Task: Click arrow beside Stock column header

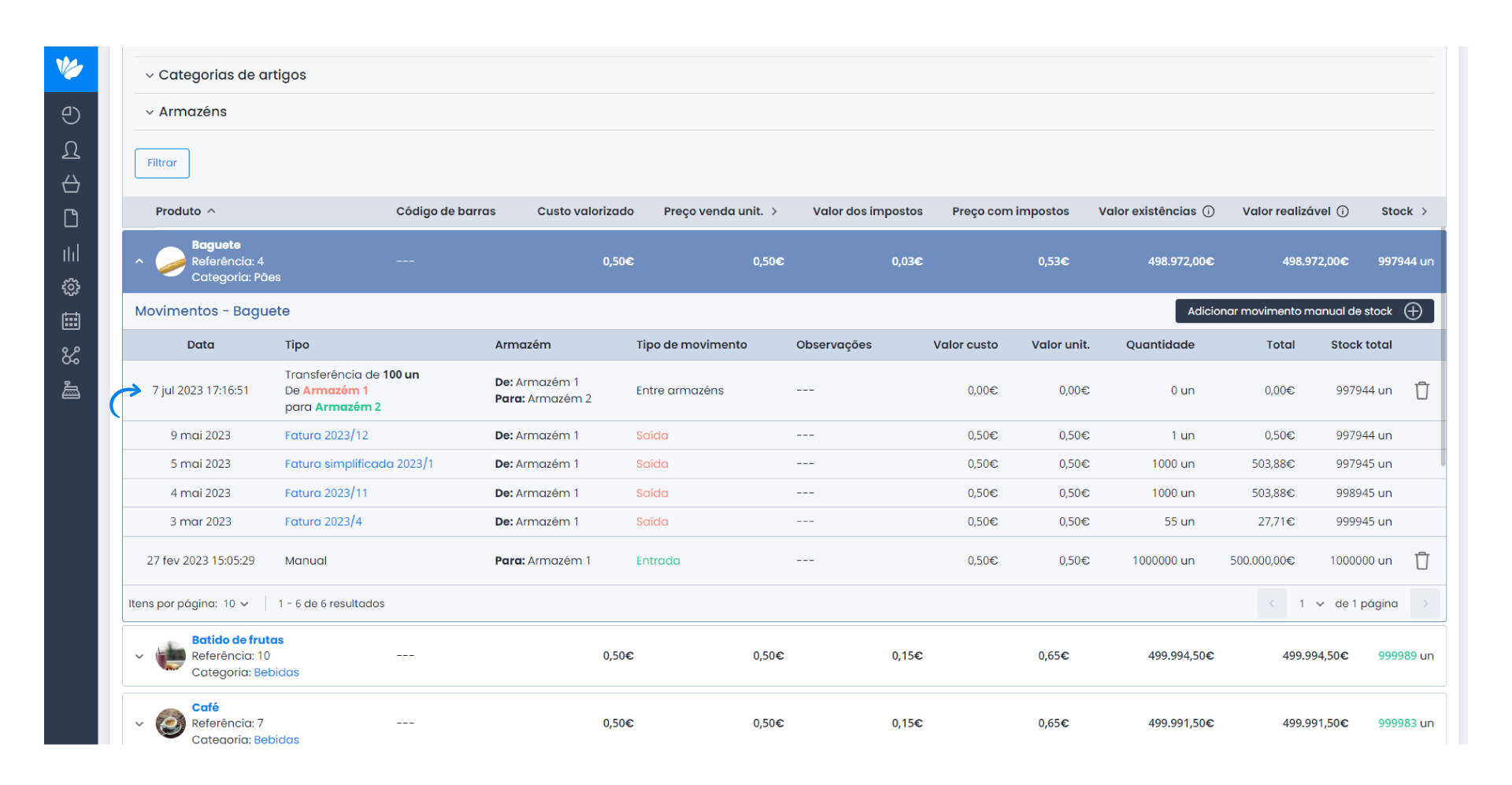Action: coord(1424,211)
